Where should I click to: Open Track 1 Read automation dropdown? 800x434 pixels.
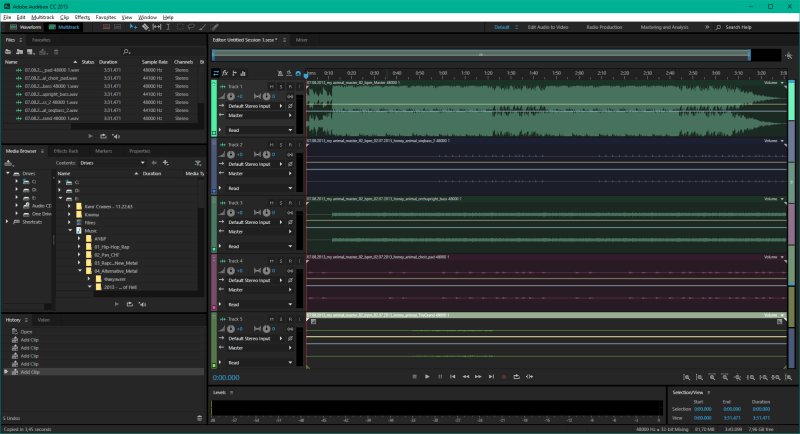(x=260, y=130)
